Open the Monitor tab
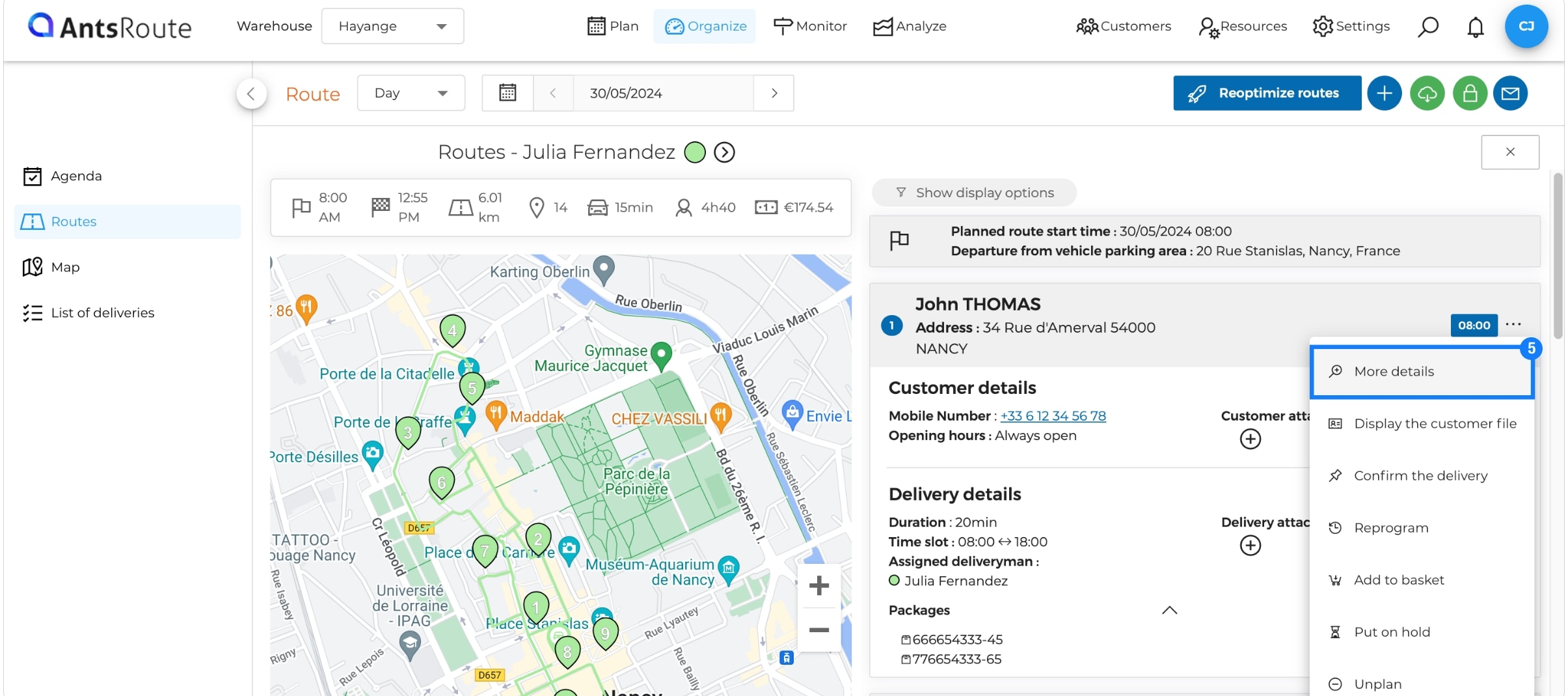 [x=810, y=26]
